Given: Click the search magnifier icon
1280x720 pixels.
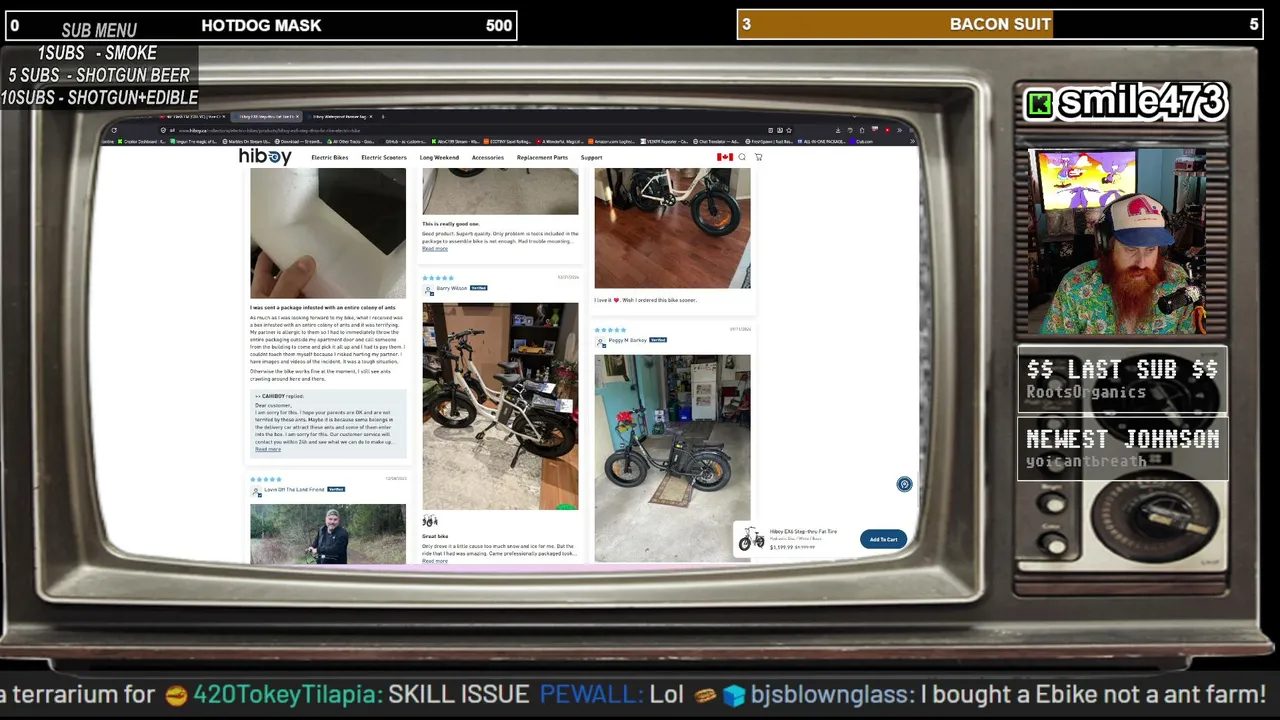Looking at the screenshot, I should pyautogui.click(x=742, y=157).
